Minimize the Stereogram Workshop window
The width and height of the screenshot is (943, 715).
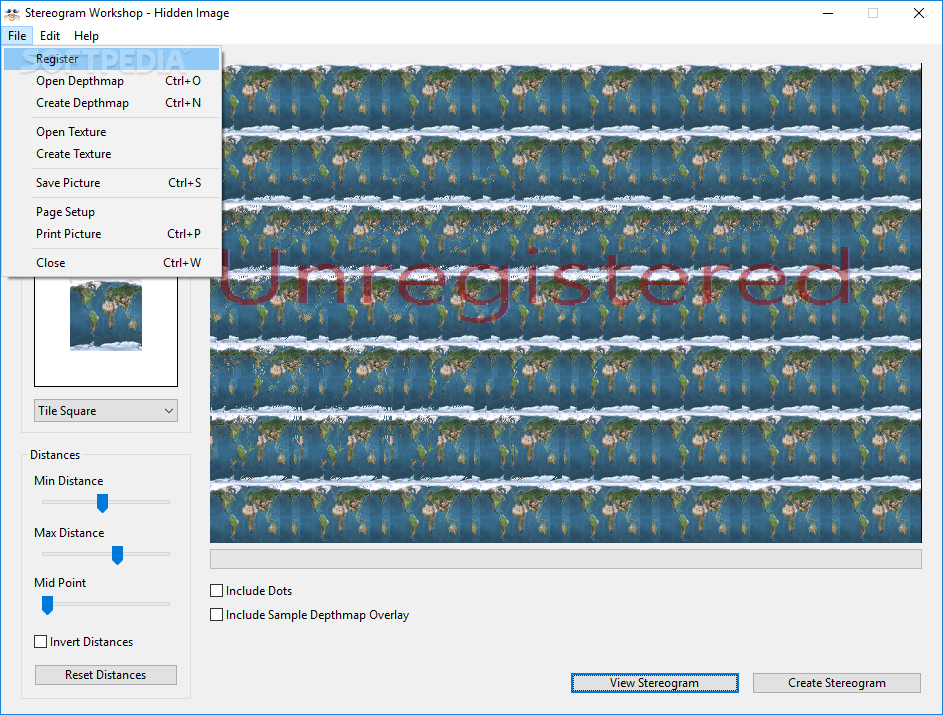(x=828, y=13)
